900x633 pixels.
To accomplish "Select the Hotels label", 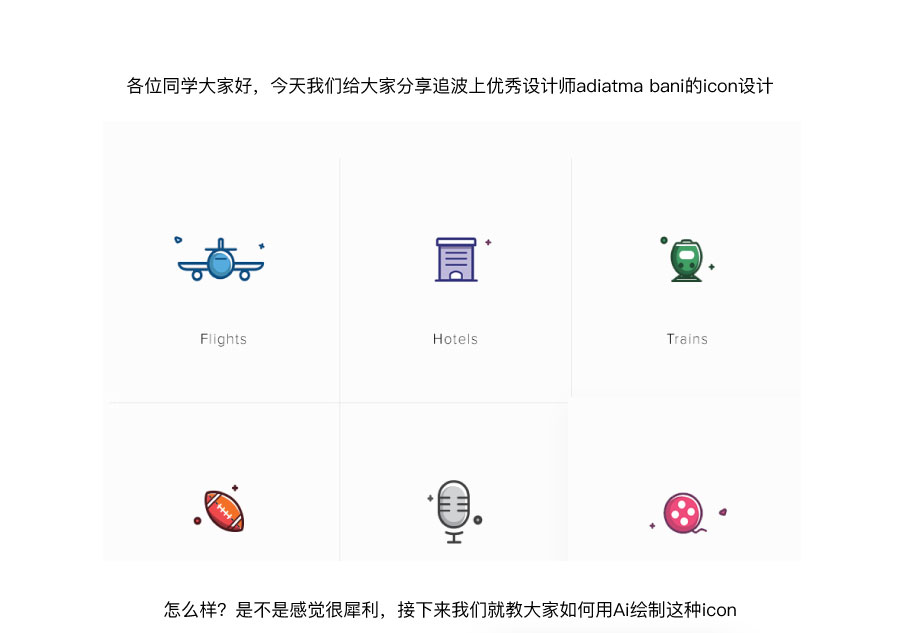I will (455, 339).
